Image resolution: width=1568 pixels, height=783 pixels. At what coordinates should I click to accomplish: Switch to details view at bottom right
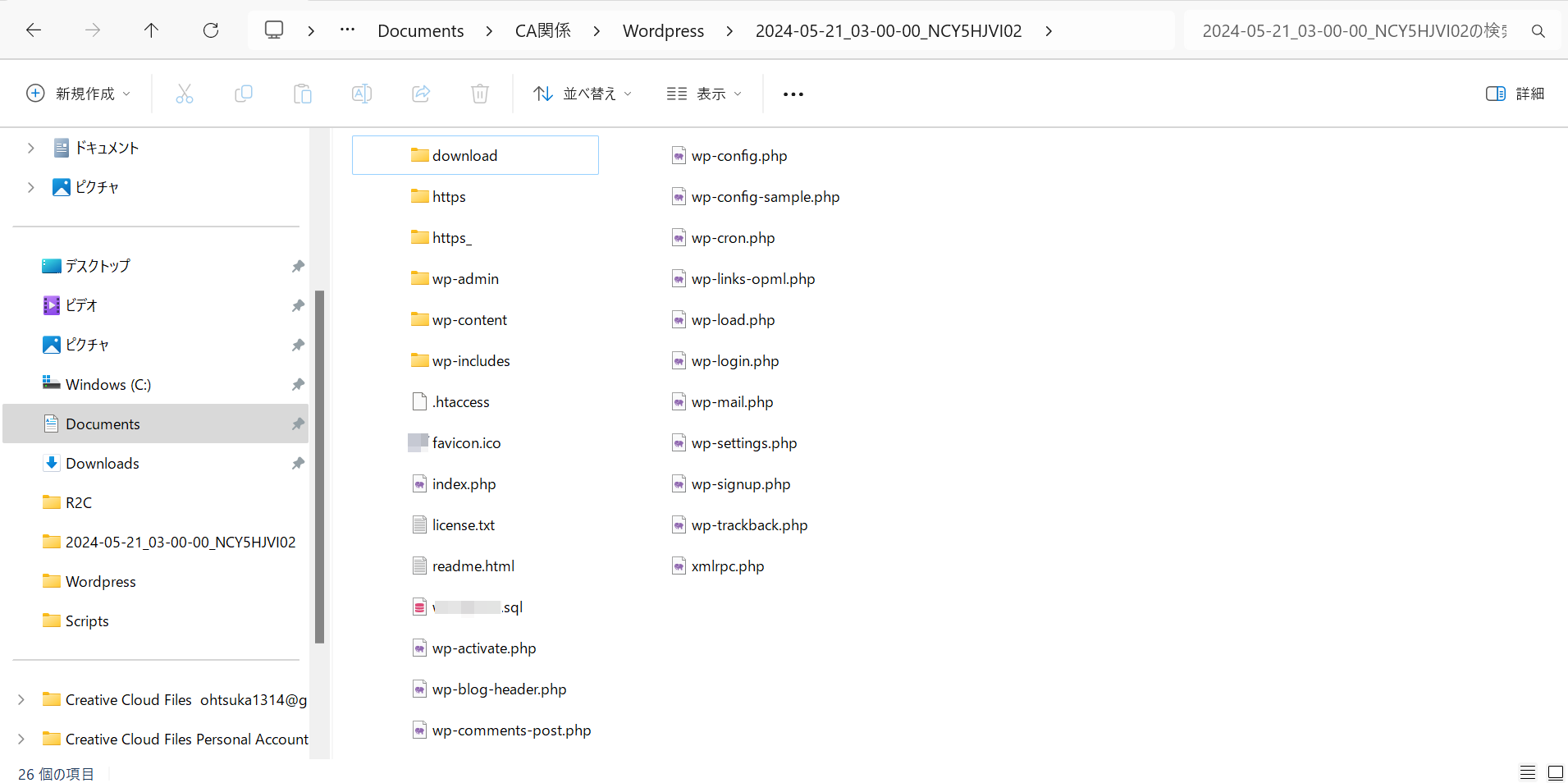pos(1528,772)
